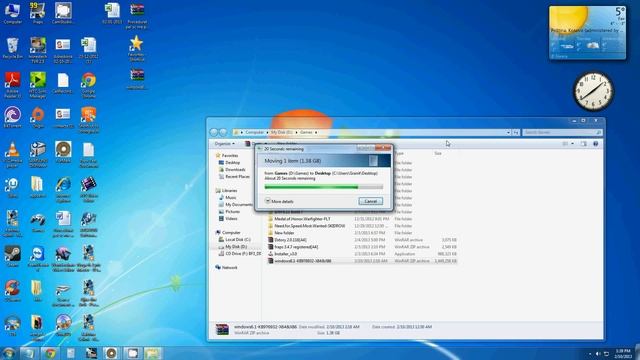640x360 pixels.
Task: Open the Origin desktop shortcut
Action: [x=38, y=118]
